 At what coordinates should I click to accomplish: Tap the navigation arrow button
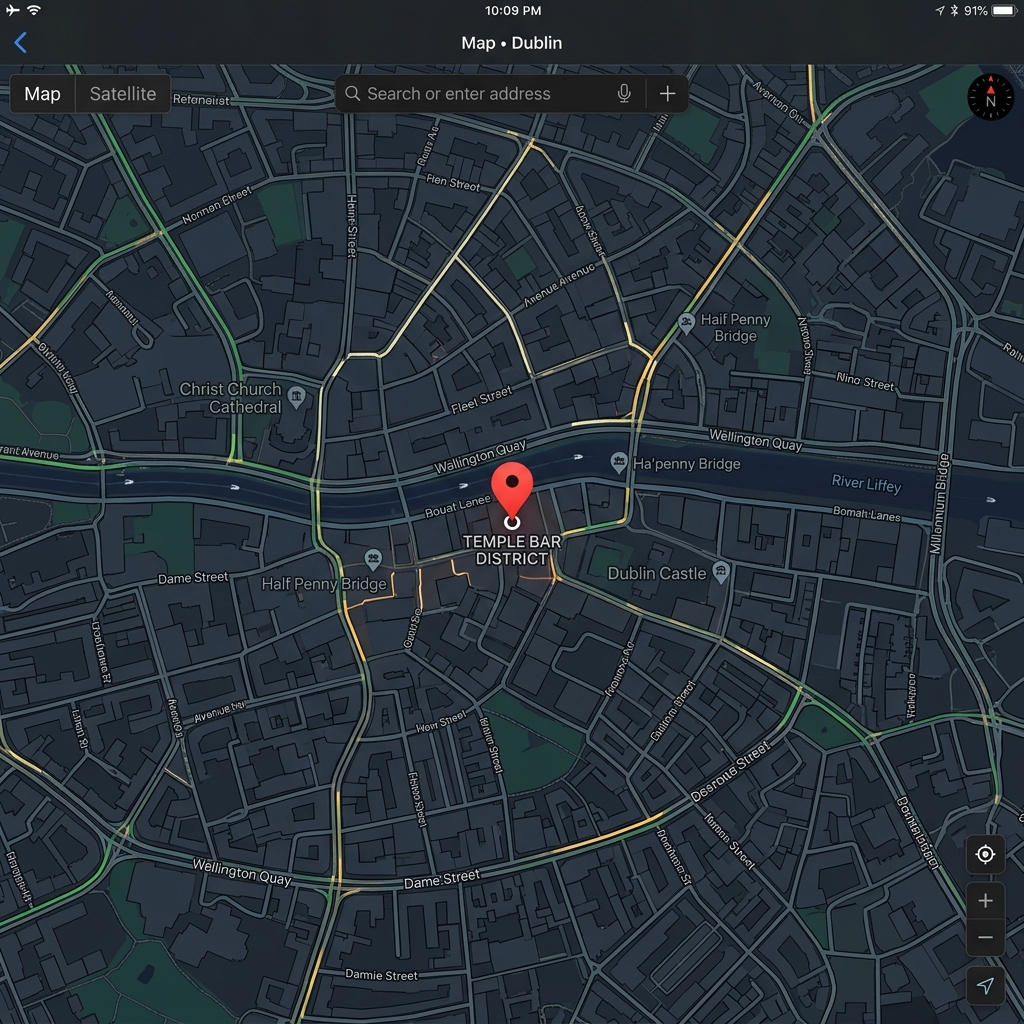coord(985,986)
